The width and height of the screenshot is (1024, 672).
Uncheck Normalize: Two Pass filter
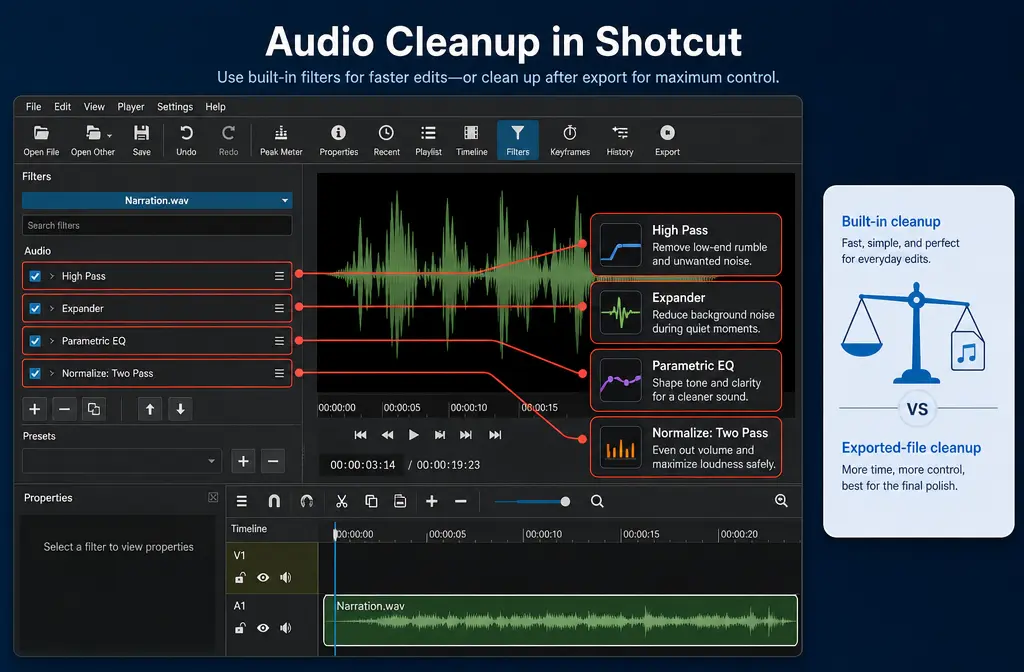click(x=35, y=374)
